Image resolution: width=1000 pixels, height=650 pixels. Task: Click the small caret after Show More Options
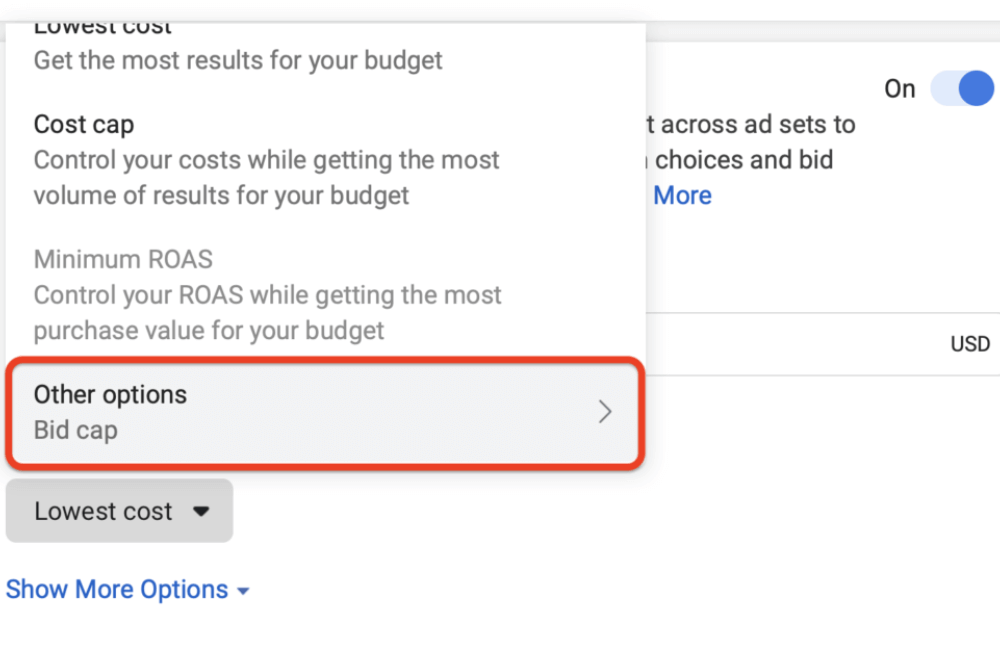[243, 591]
